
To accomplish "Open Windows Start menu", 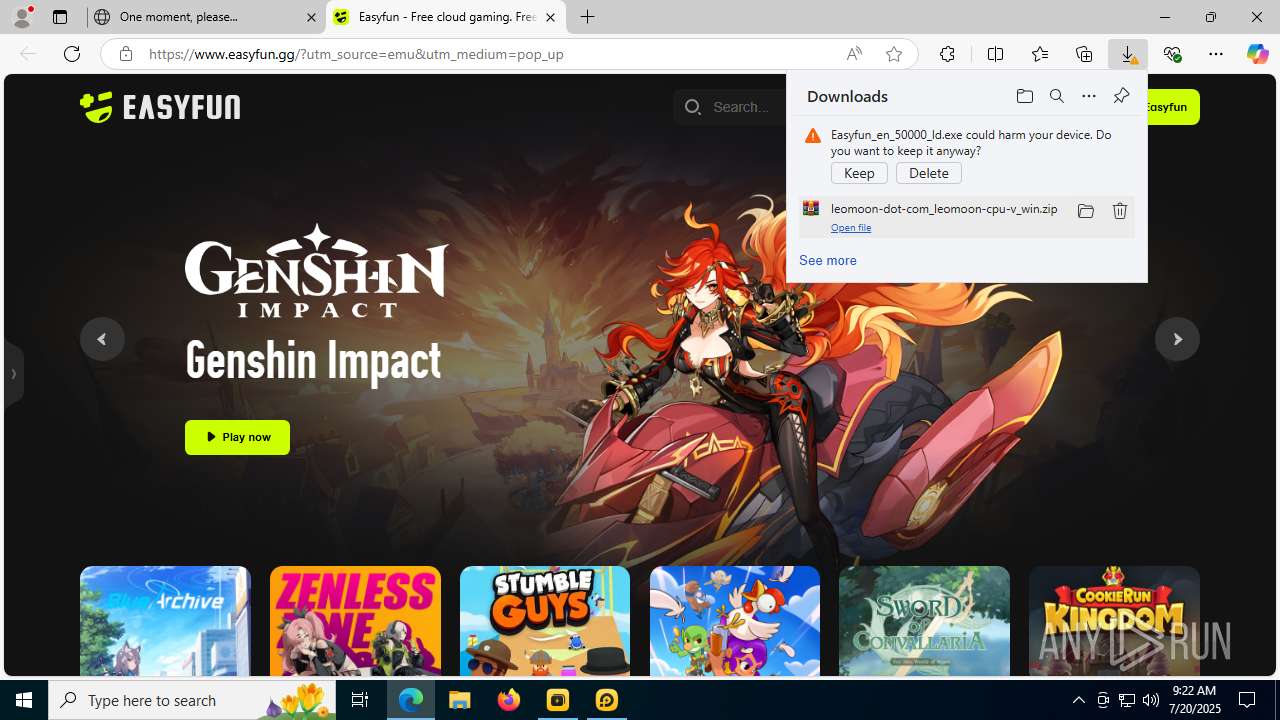I will [24, 700].
